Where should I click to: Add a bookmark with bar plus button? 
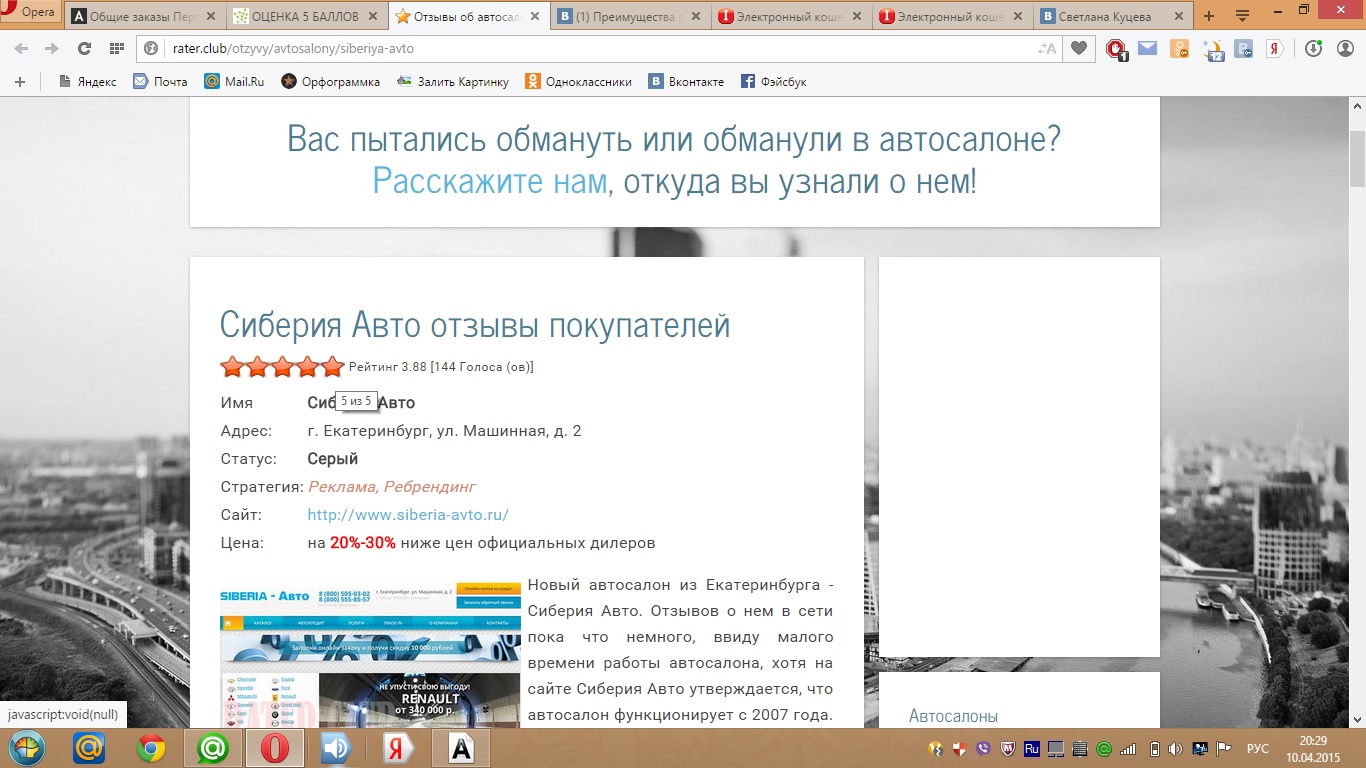coord(20,81)
